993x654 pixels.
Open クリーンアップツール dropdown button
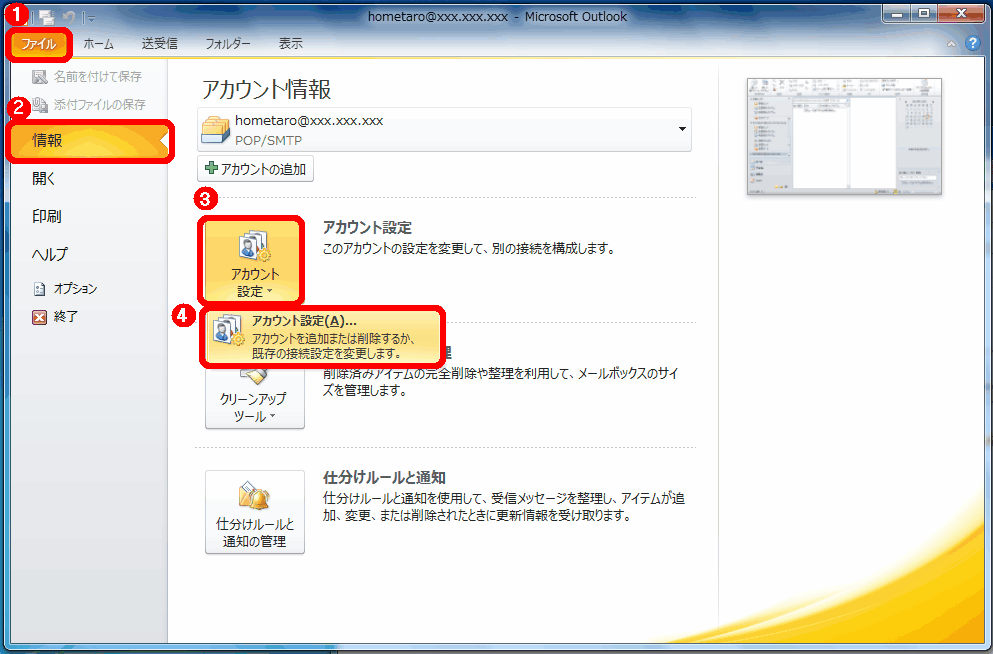click(254, 398)
